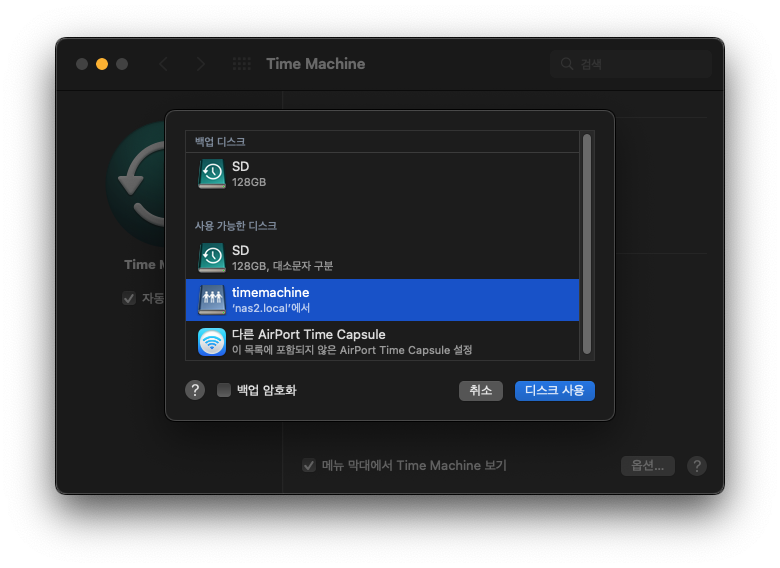The height and width of the screenshot is (568, 780).
Task: Go forward with the right chevron
Action: (x=200, y=64)
